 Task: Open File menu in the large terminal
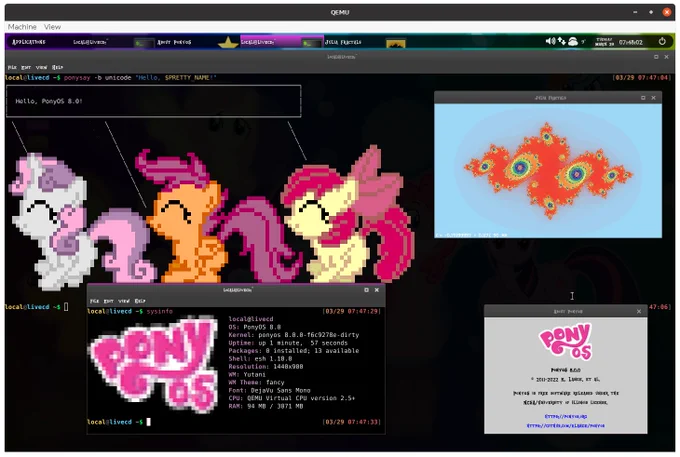click(x=12, y=67)
